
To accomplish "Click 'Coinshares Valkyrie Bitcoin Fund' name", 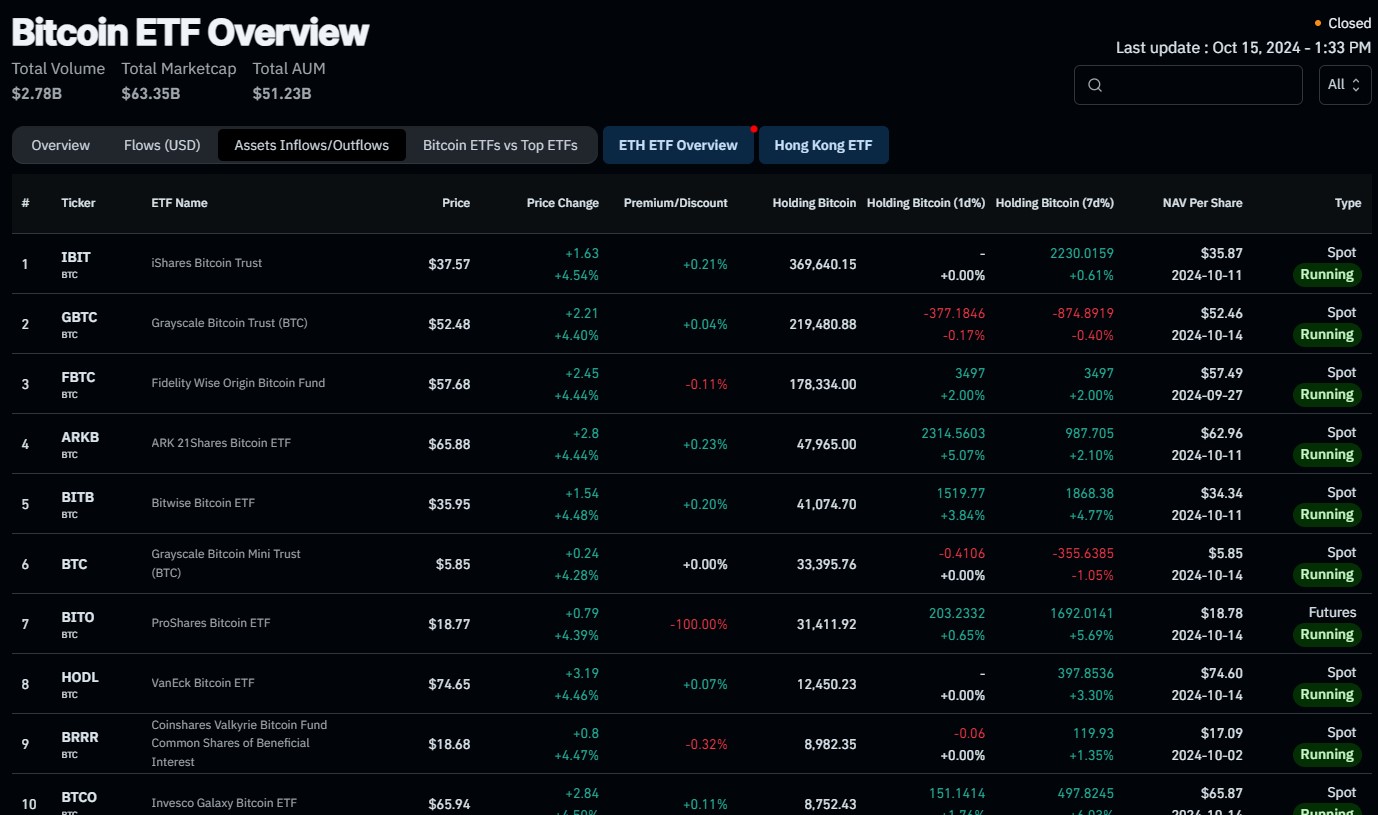I will tap(239, 743).
